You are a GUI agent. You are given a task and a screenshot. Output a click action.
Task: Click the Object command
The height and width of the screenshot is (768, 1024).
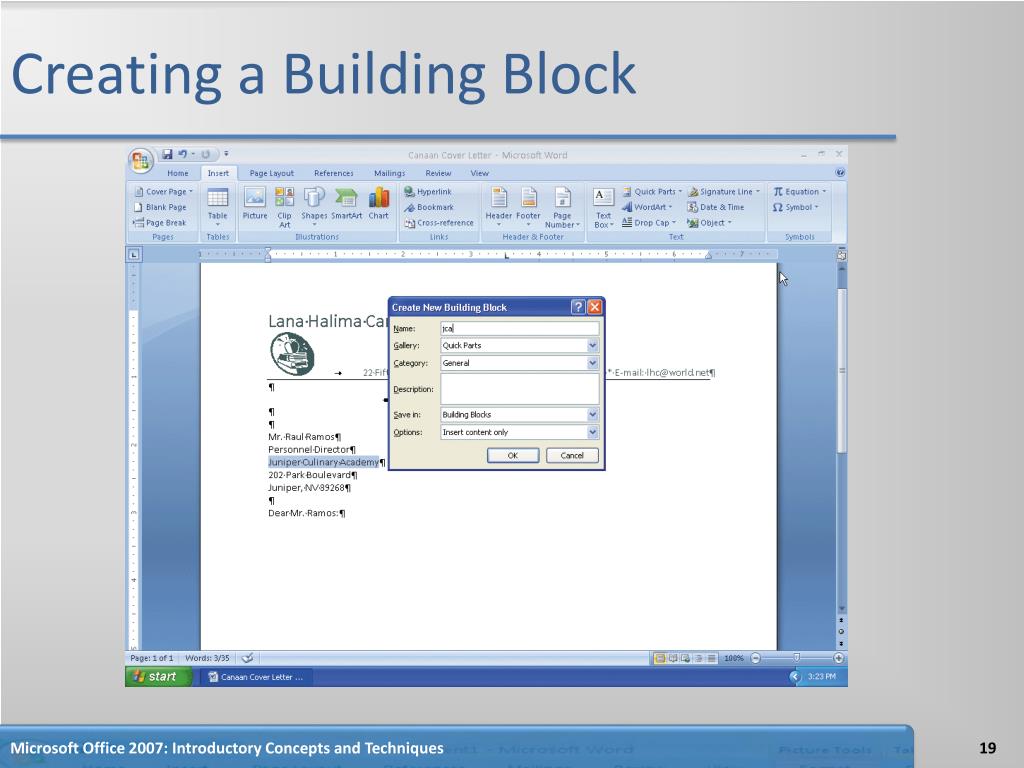(710, 223)
